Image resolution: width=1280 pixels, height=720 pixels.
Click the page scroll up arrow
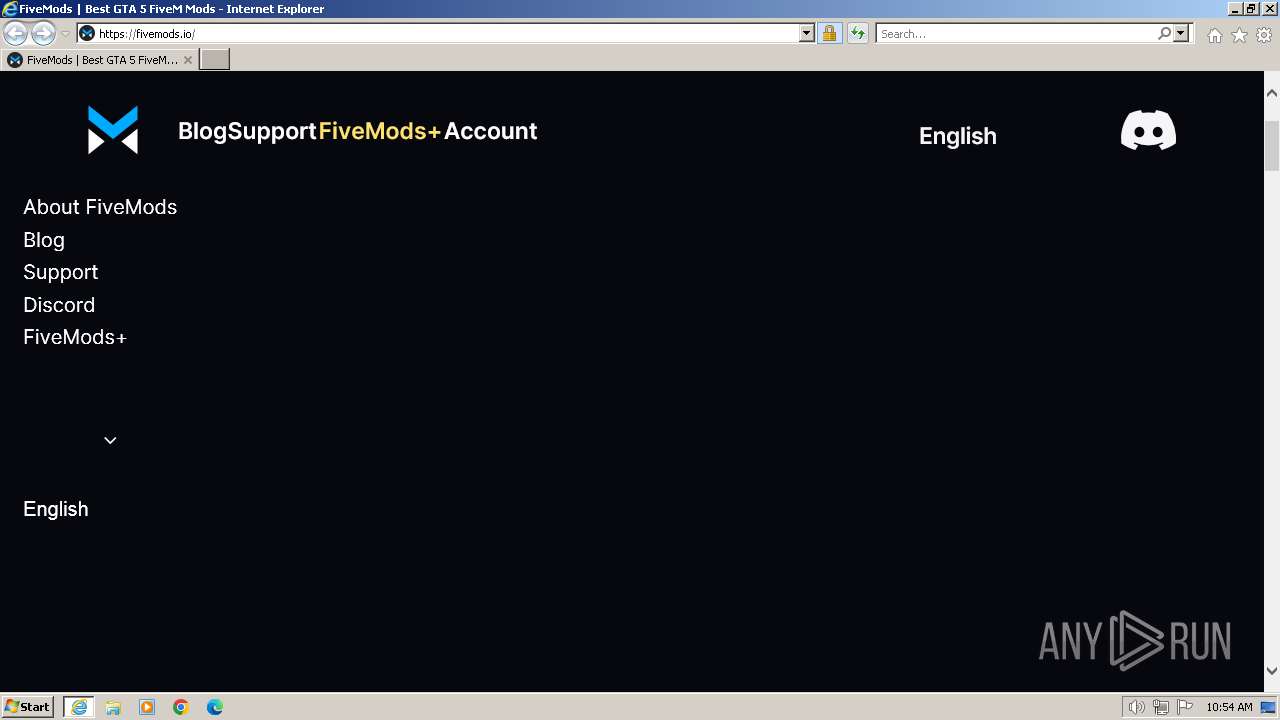pos(1272,93)
